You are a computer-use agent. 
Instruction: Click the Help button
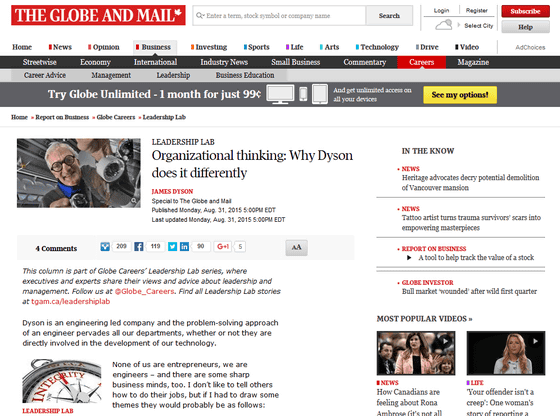[525, 27]
